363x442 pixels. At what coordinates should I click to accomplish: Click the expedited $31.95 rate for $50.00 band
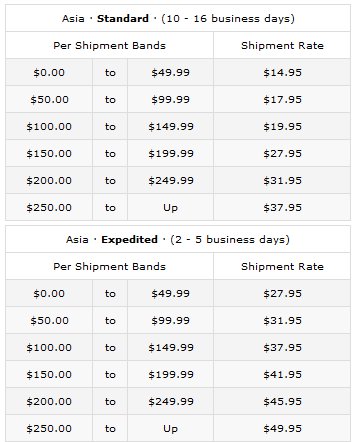tap(282, 320)
